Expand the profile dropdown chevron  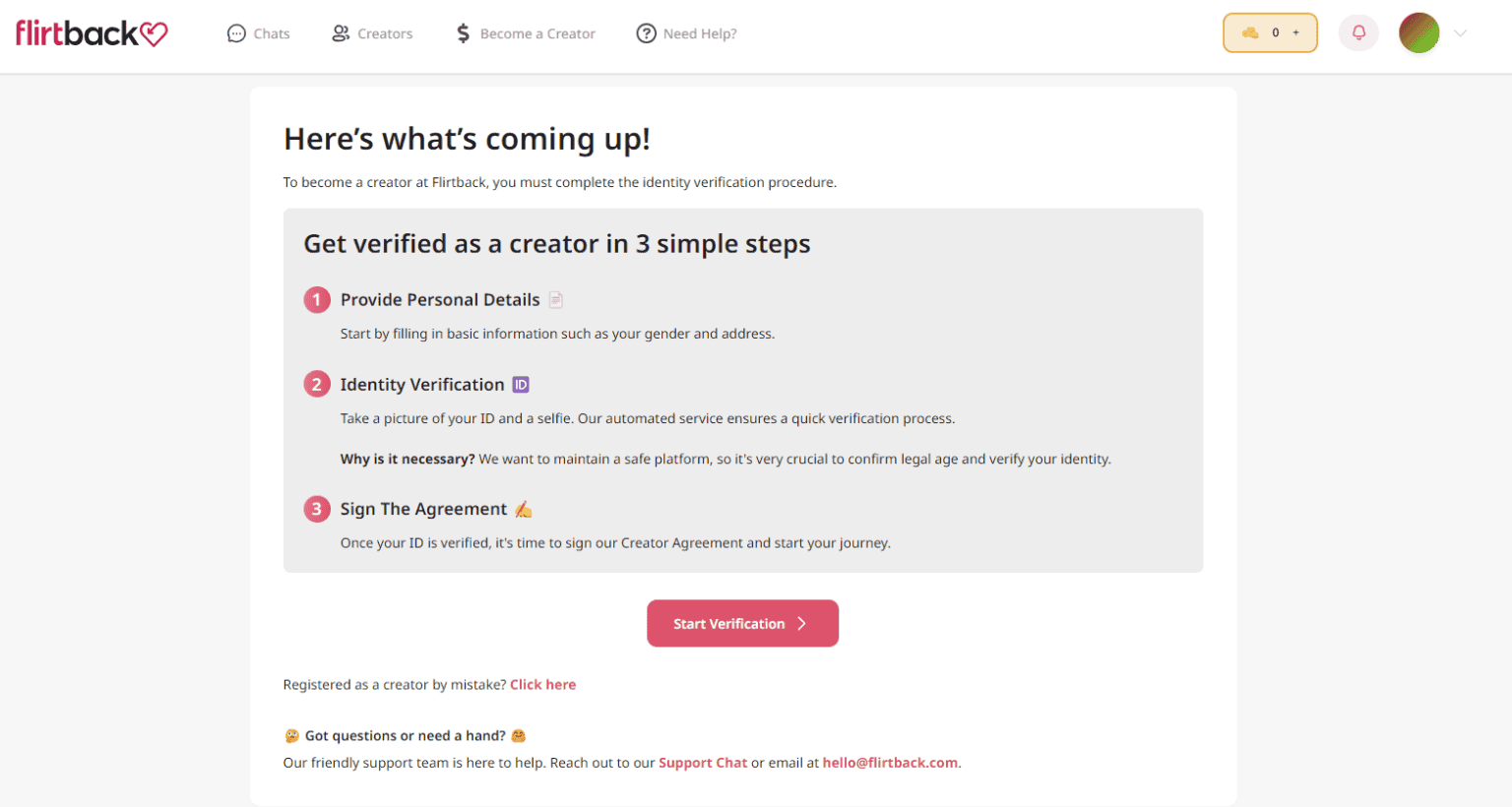[1461, 33]
